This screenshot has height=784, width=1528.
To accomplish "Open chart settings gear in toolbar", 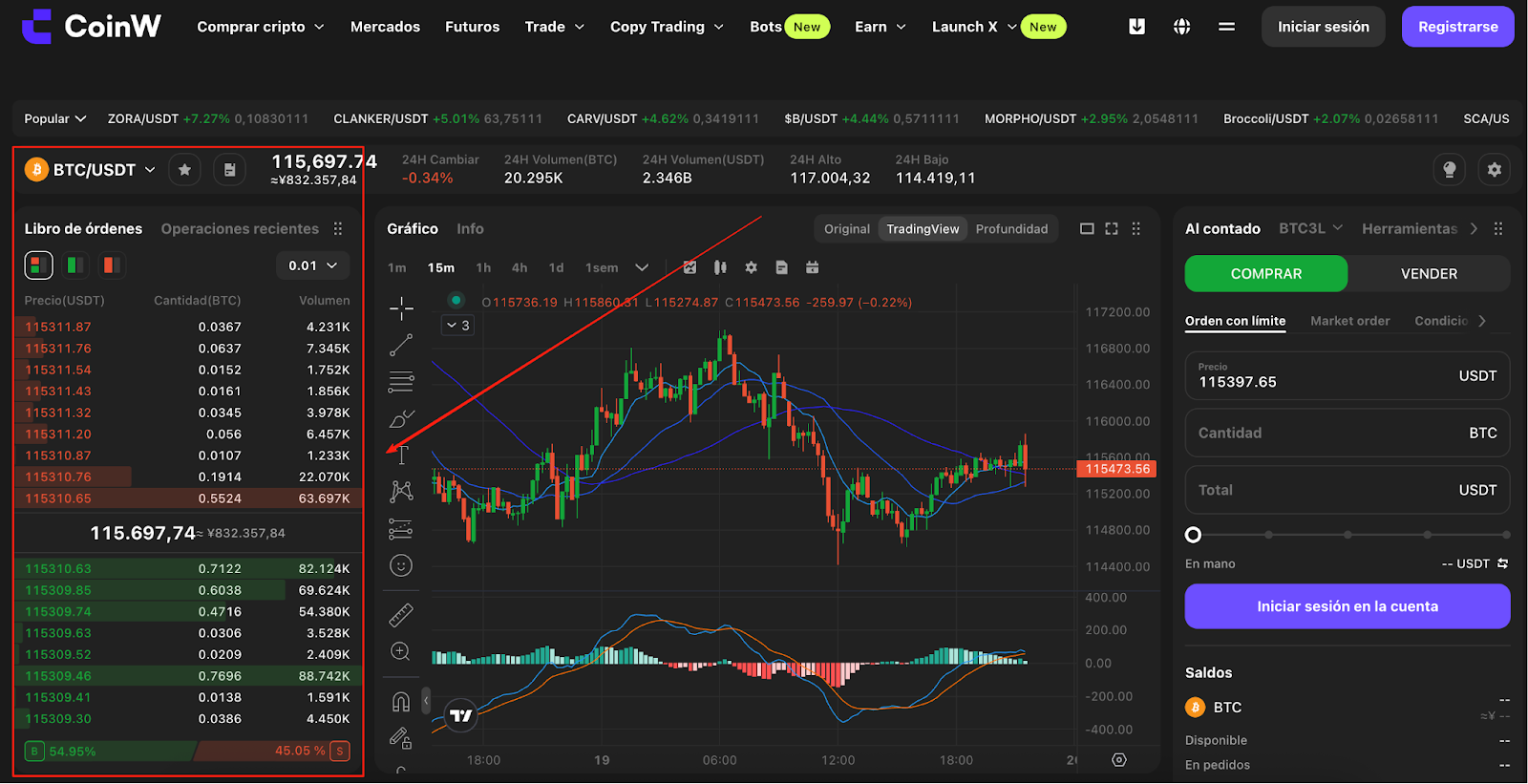I will pyautogui.click(x=751, y=267).
